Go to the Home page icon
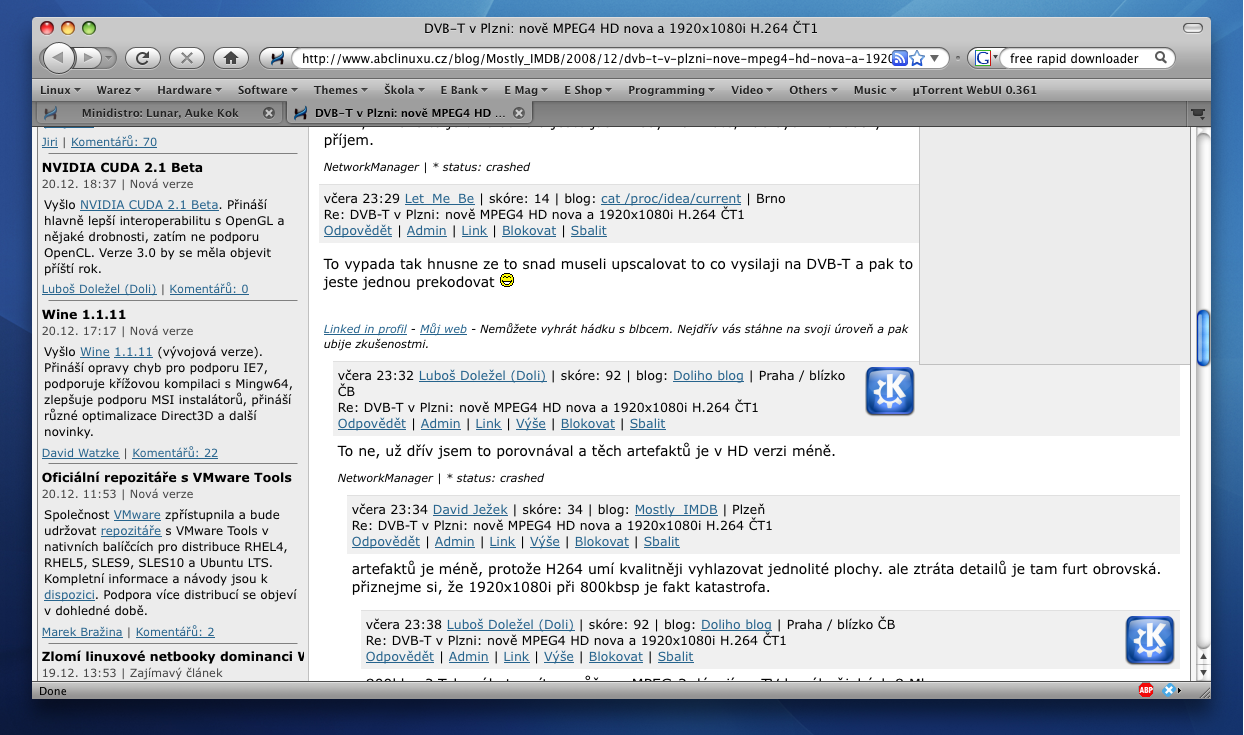The height and width of the screenshot is (735, 1244). click(230, 58)
